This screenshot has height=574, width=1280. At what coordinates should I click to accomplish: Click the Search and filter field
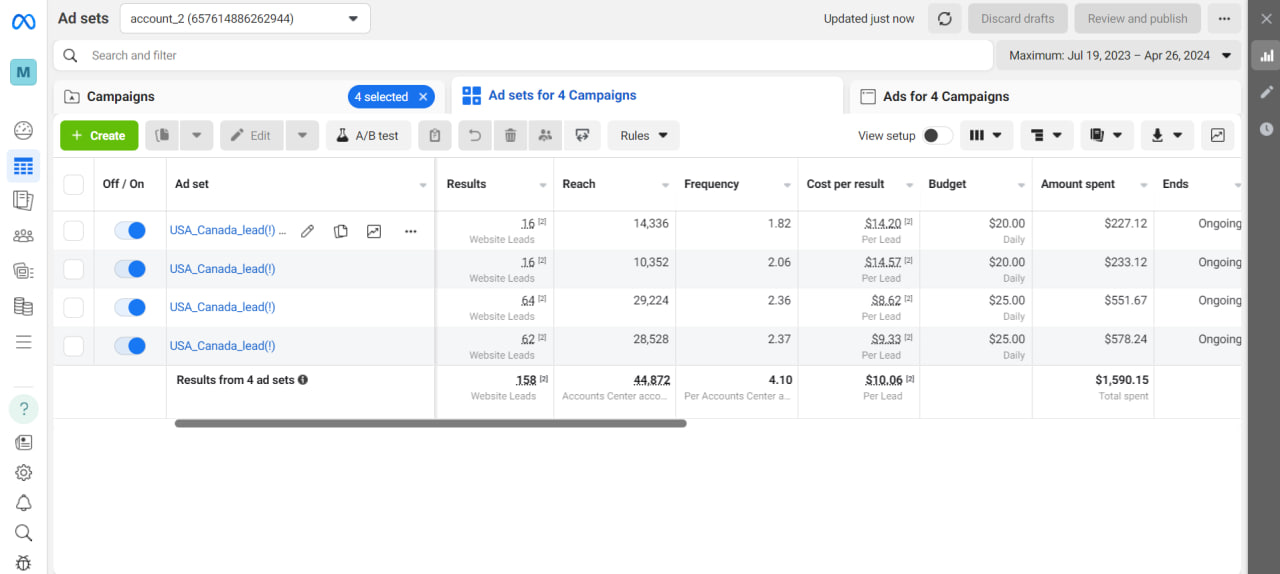522,55
